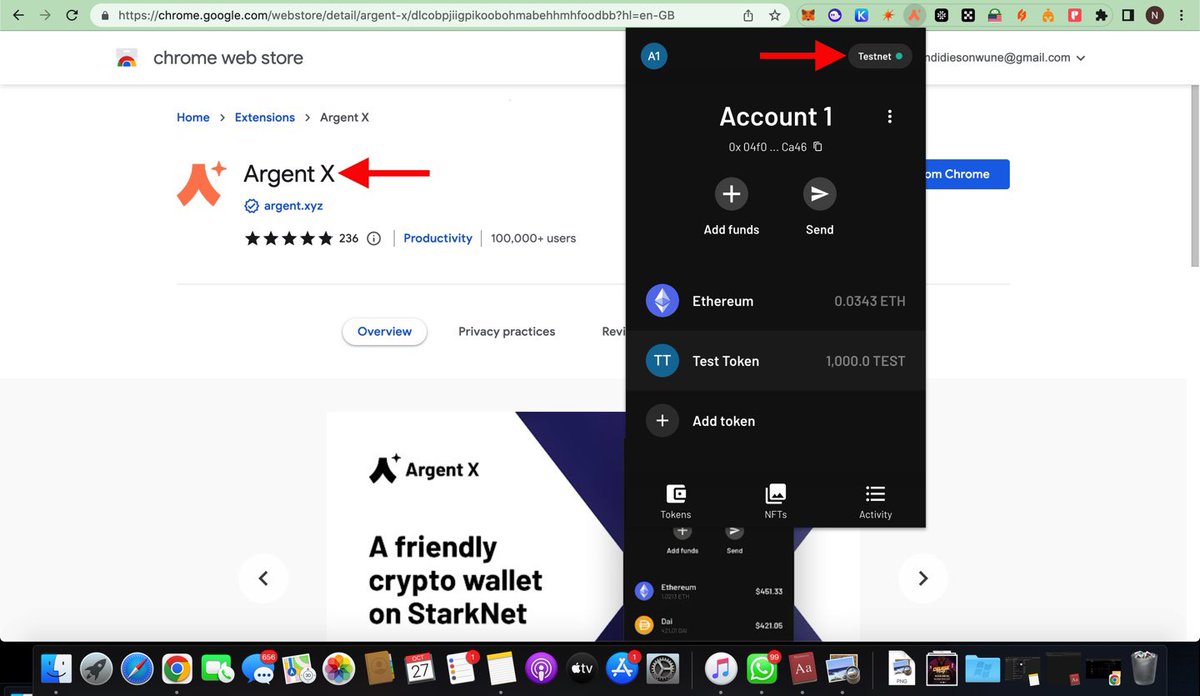Open WhatsApp from the dock
This screenshot has height=696, width=1200.
click(762, 668)
